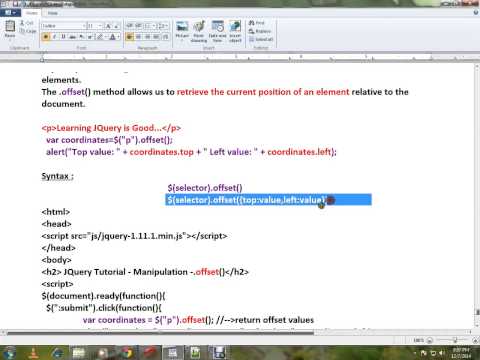480x360 pixels.
Task: Click the taskbar volume icon
Action: (x=442, y=352)
